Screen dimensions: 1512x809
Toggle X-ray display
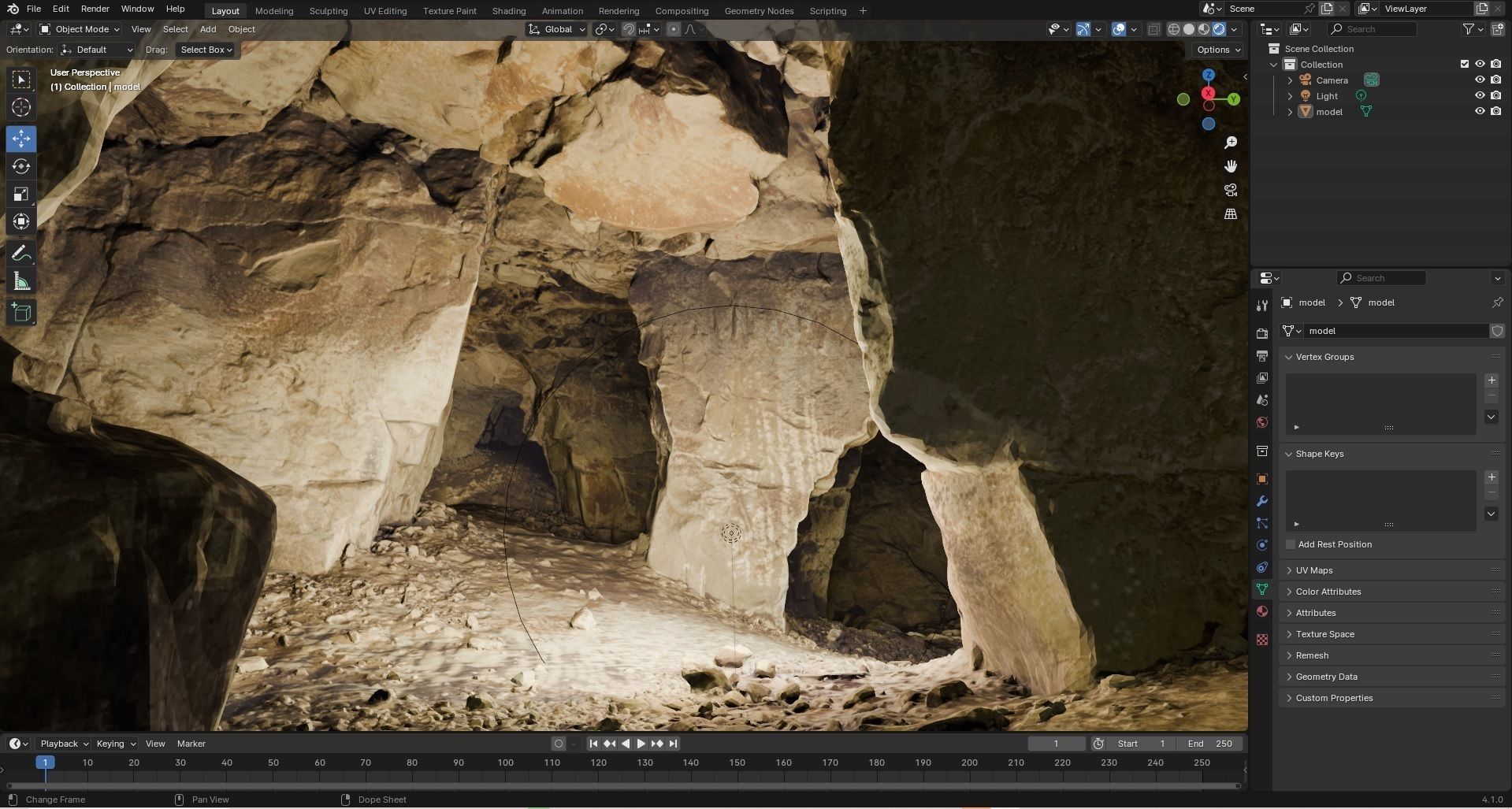tap(1154, 29)
